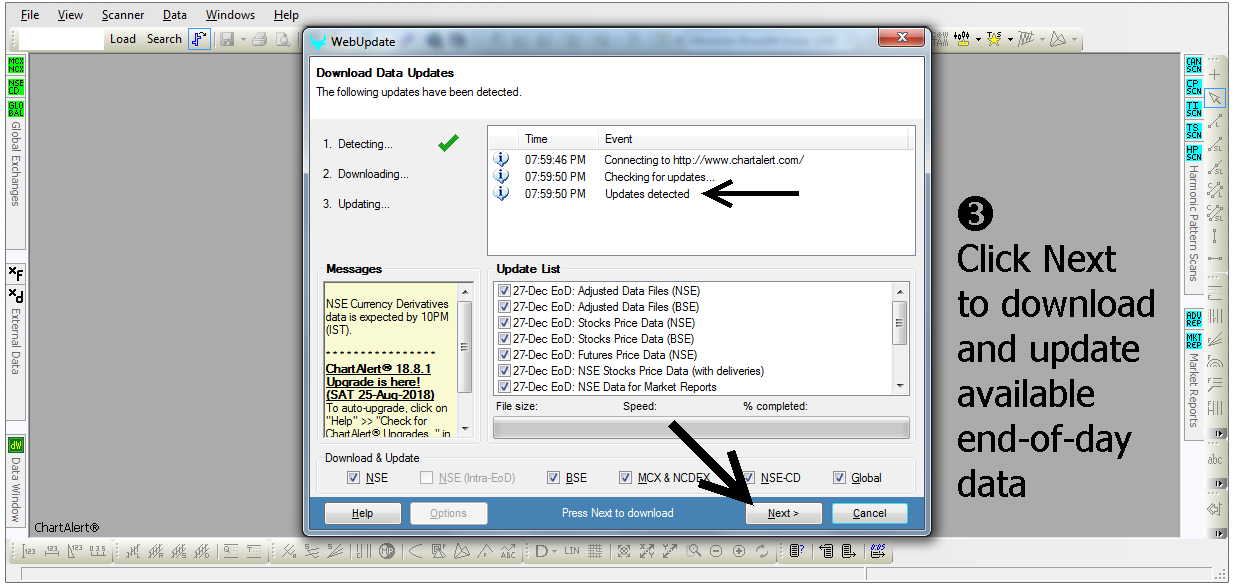1235x585 pixels.
Task: Uncheck 27-Dec EoD: NSE Data for Market Reports
Action: tap(504, 387)
